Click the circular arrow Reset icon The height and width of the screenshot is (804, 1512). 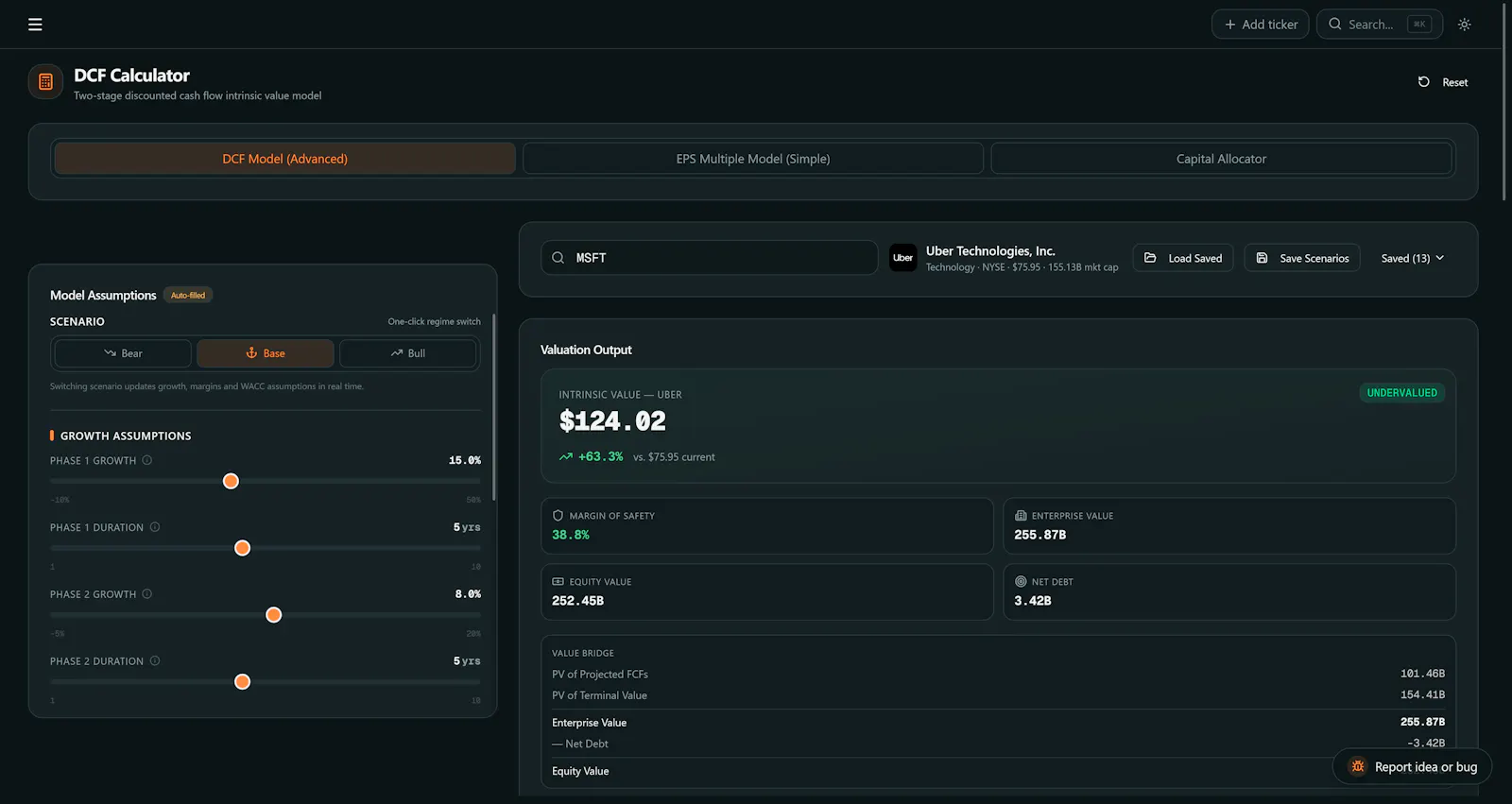click(x=1424, y=82)
